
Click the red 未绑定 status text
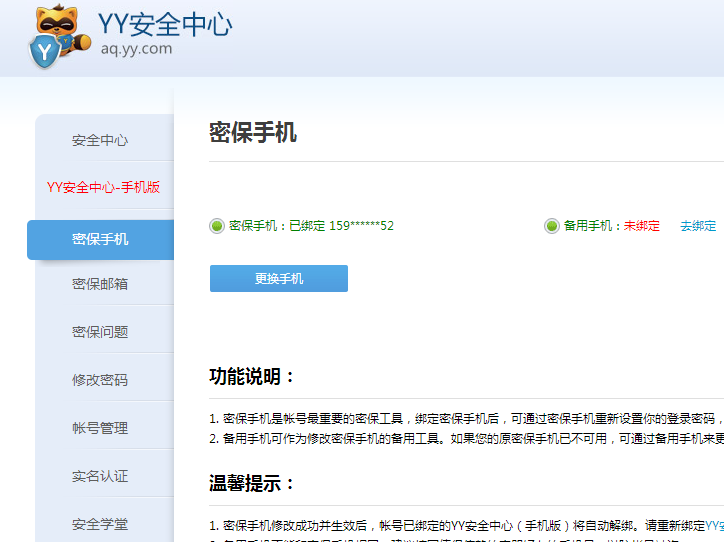[642, 226]
